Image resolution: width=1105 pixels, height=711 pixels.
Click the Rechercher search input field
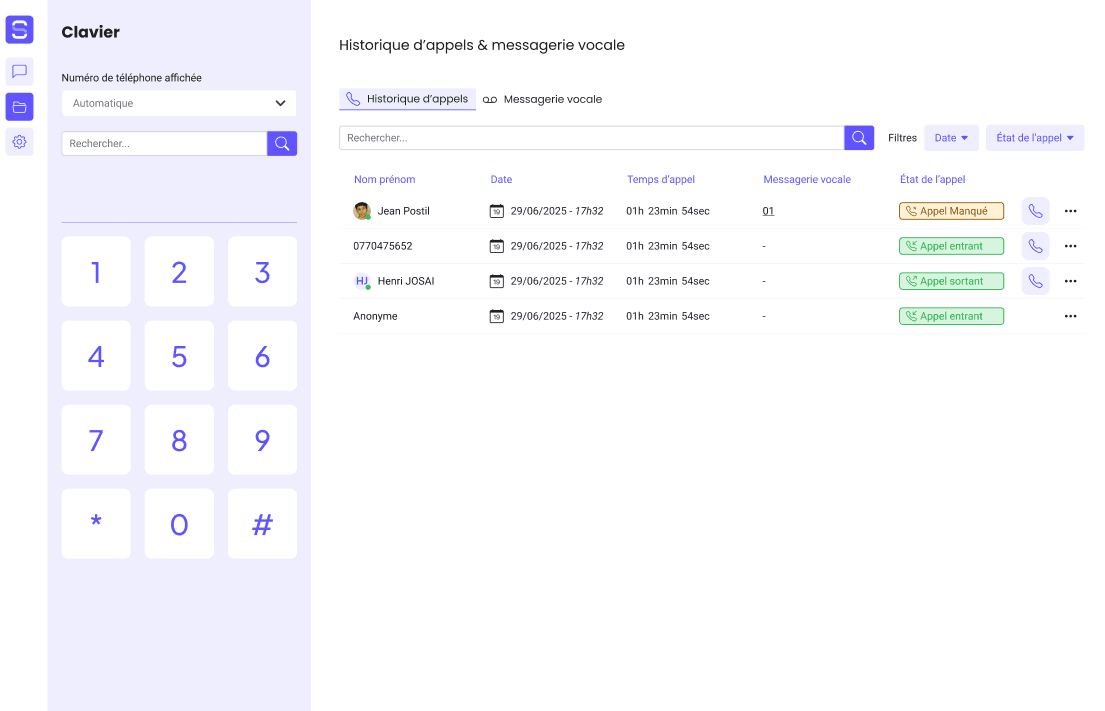point(590,137)
